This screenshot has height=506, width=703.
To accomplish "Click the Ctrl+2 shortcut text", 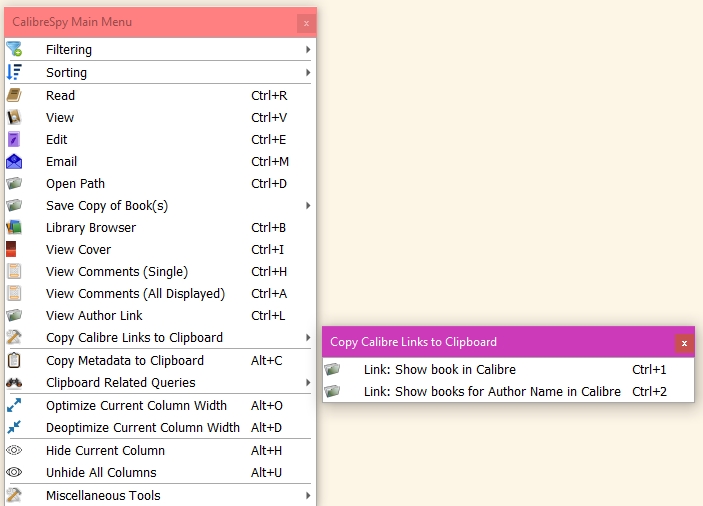I will 649,391.
